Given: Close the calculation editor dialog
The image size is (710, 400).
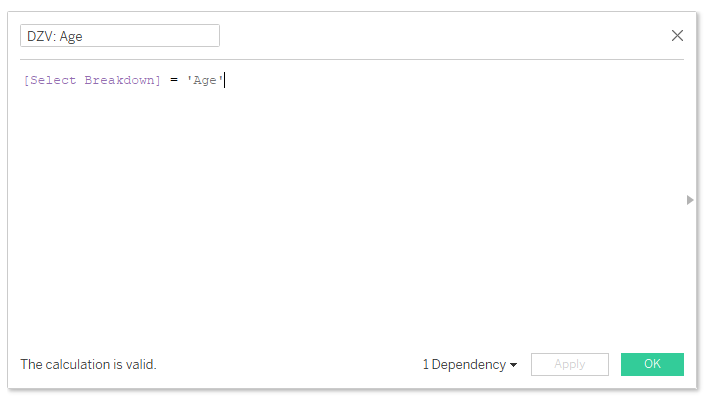Looking at the screenshot, I should pos(677,35).
